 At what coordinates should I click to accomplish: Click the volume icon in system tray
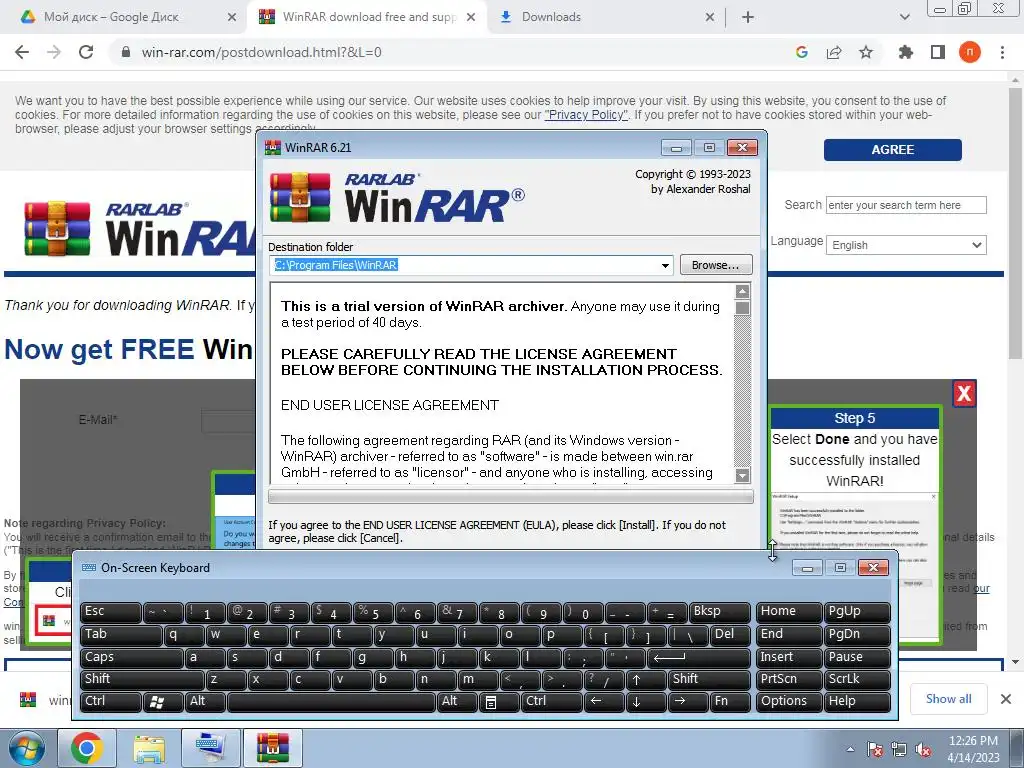click(923, 750)
